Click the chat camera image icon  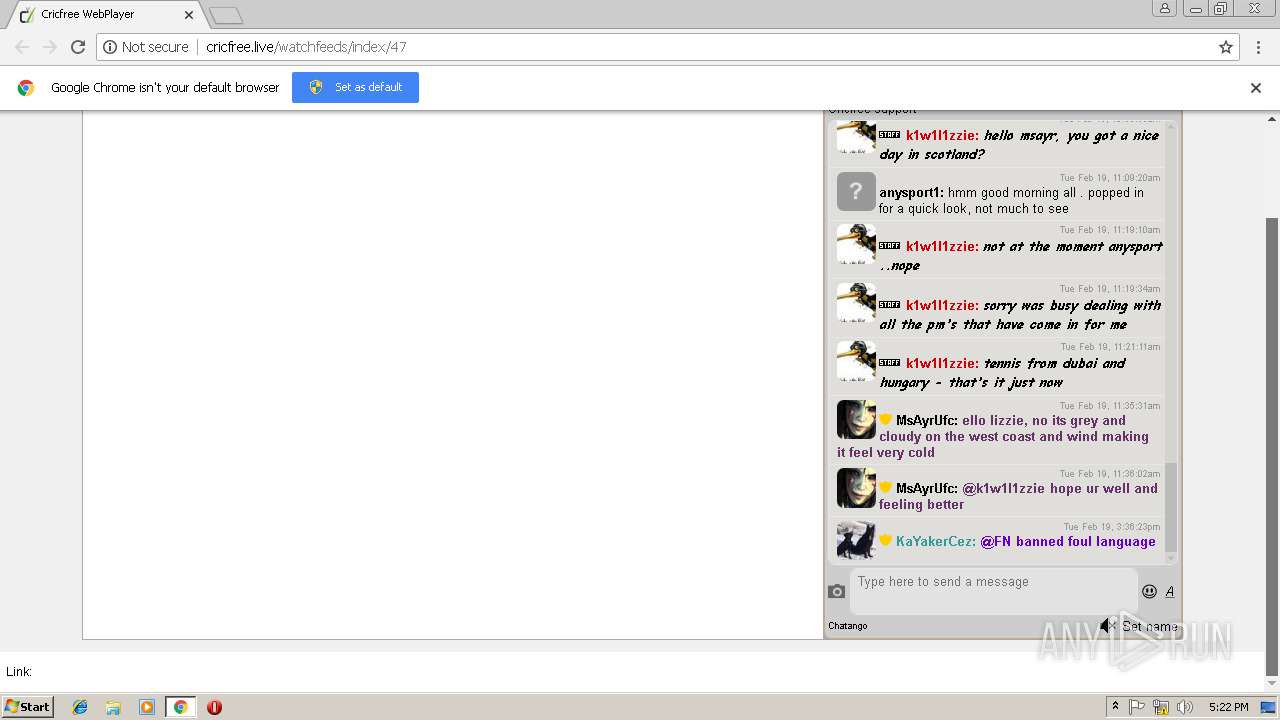[x=837, y=591]
